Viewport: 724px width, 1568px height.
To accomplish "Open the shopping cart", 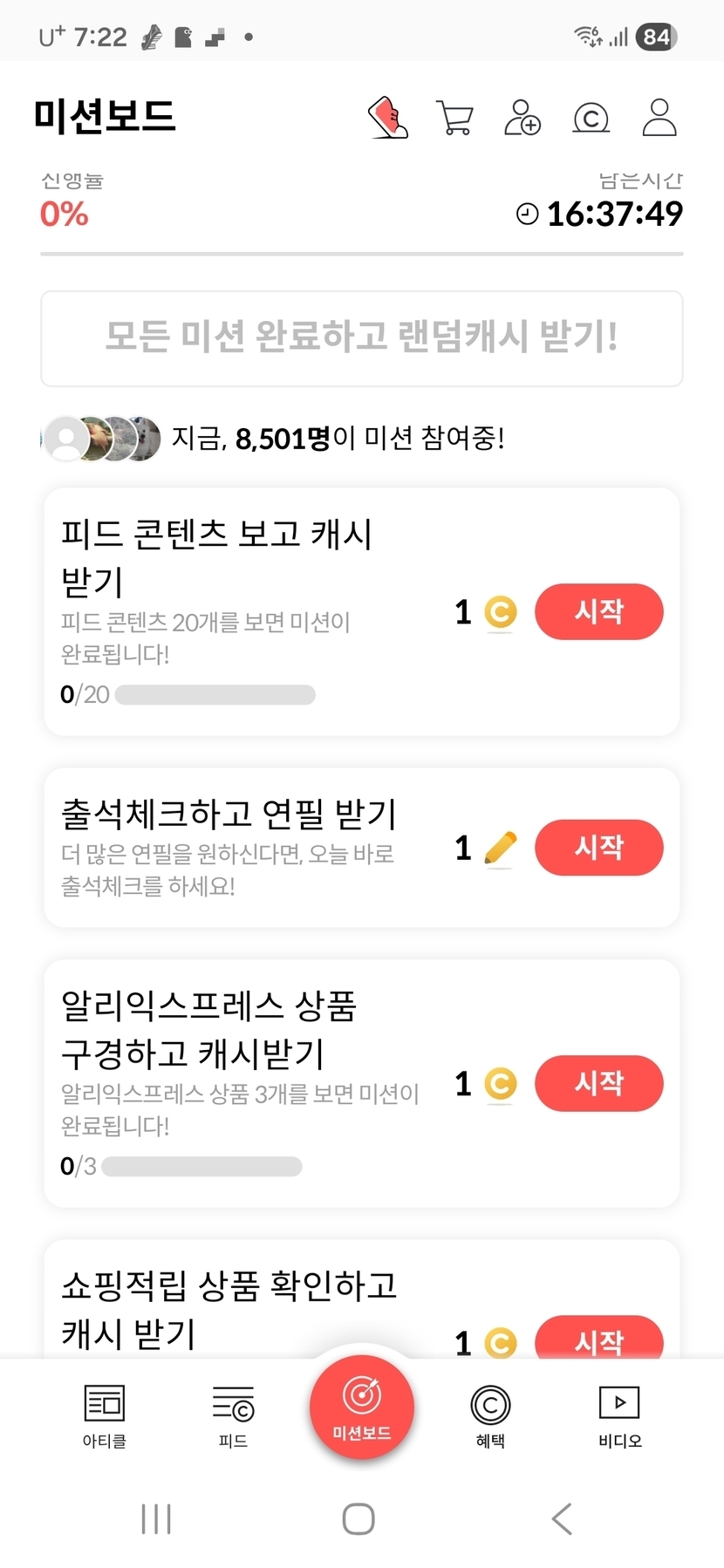I will pyautogui.click(x=454, y=118).
